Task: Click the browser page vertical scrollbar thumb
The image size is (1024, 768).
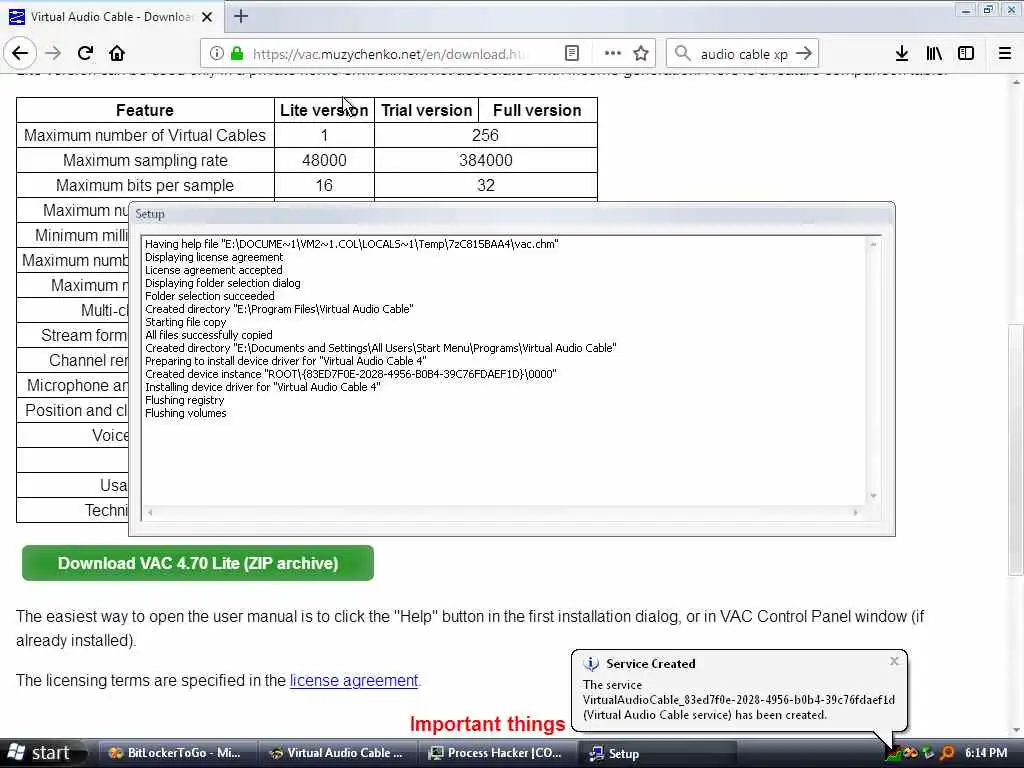Action: pos(1016,449)
